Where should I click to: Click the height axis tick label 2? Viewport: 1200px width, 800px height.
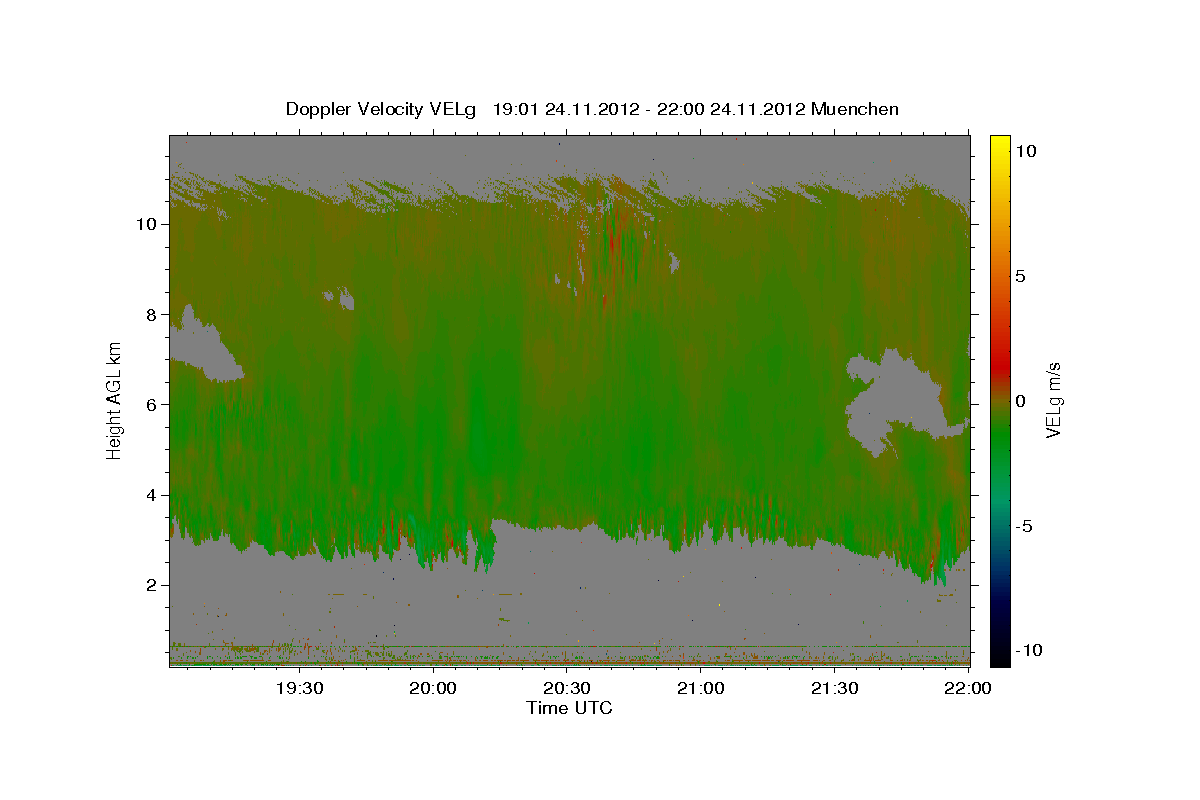[x=152, y=584]
